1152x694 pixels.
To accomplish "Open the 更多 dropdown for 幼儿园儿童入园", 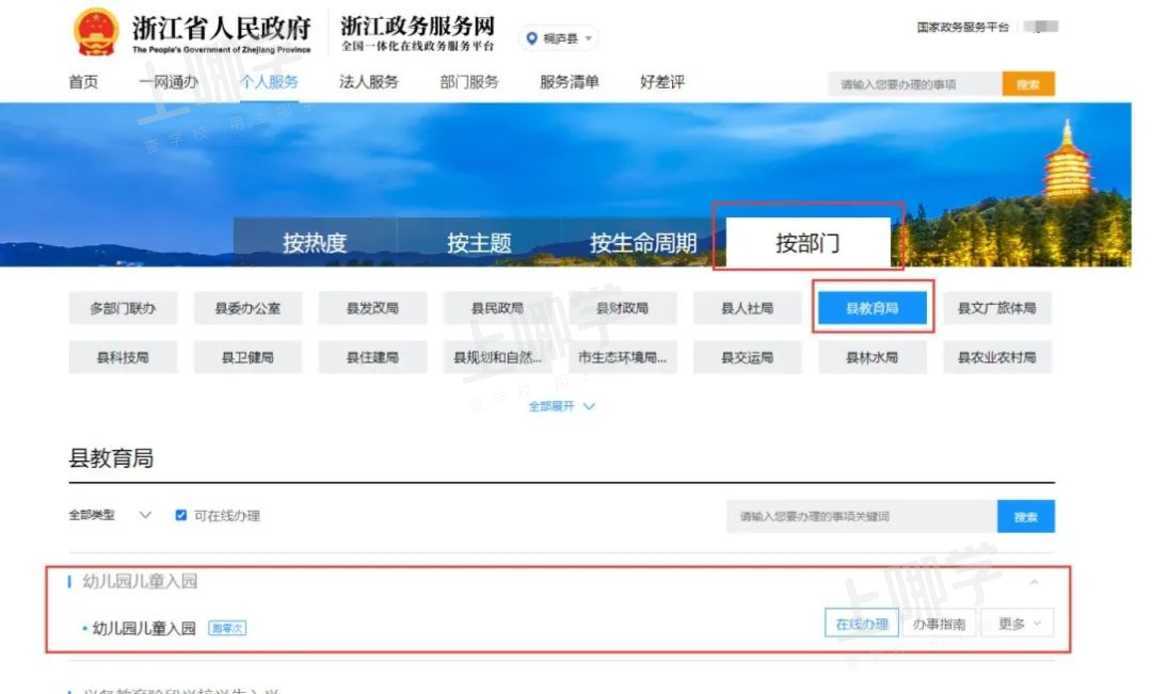I will (1015, 622).
